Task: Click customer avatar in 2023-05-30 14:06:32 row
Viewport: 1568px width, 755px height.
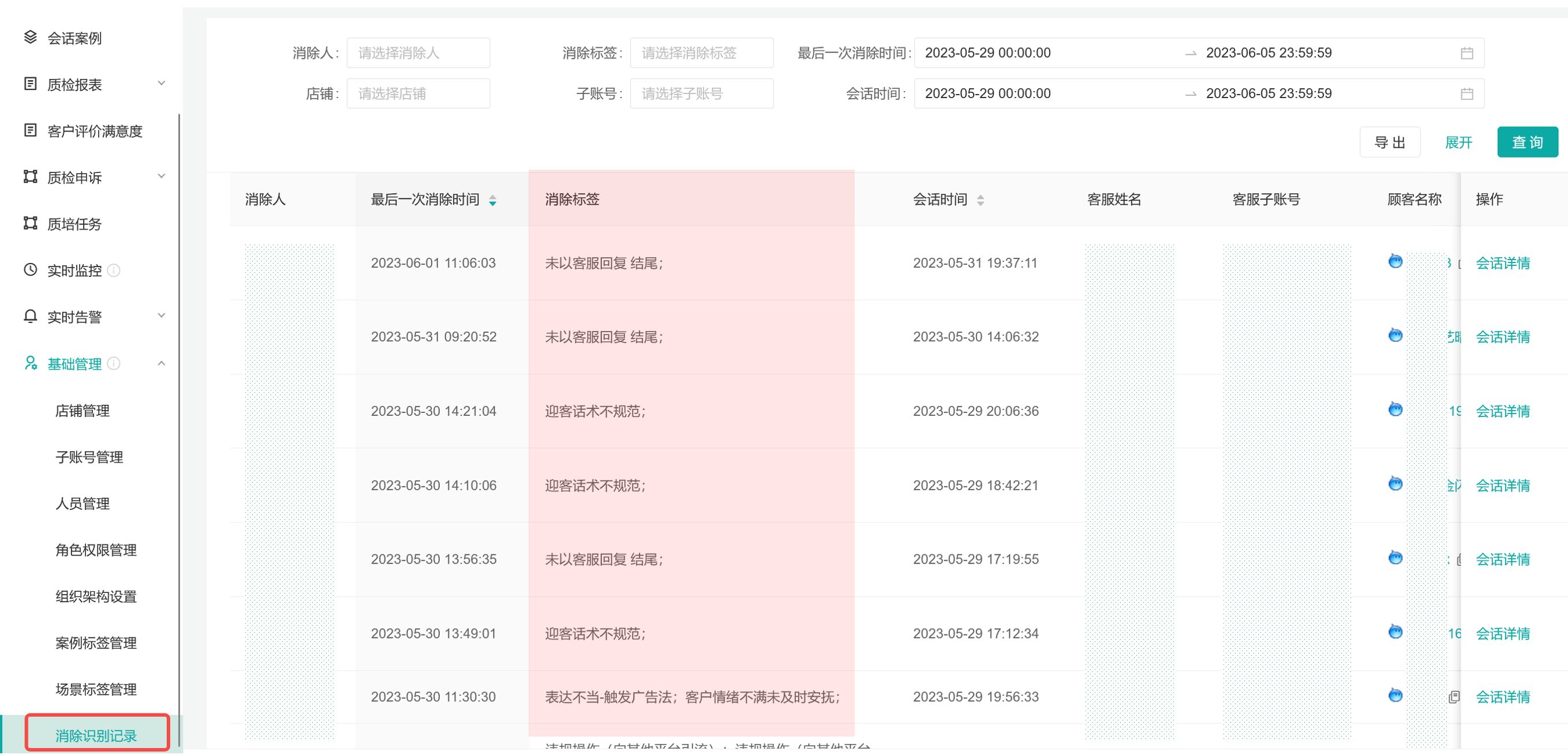Action: (x=1395, y=335)
